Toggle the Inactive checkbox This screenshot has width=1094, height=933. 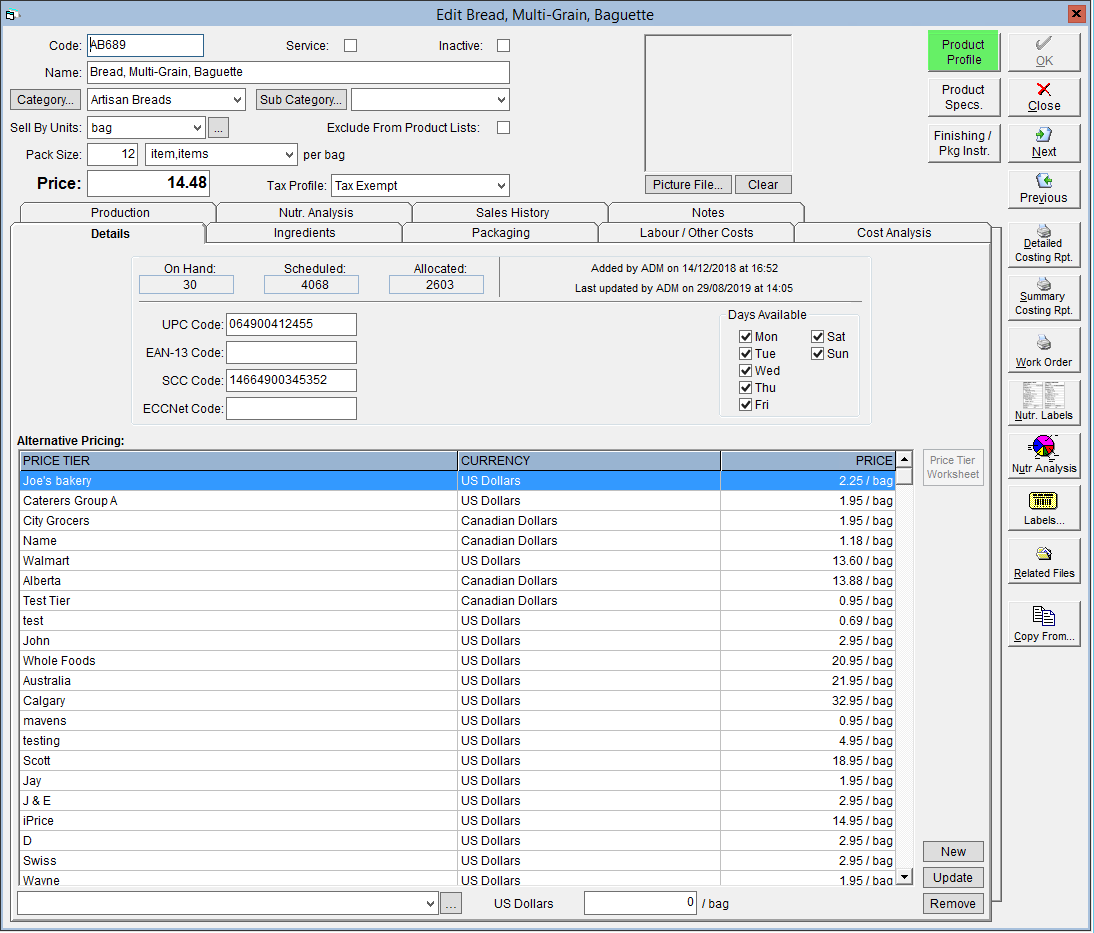point(503,45)
